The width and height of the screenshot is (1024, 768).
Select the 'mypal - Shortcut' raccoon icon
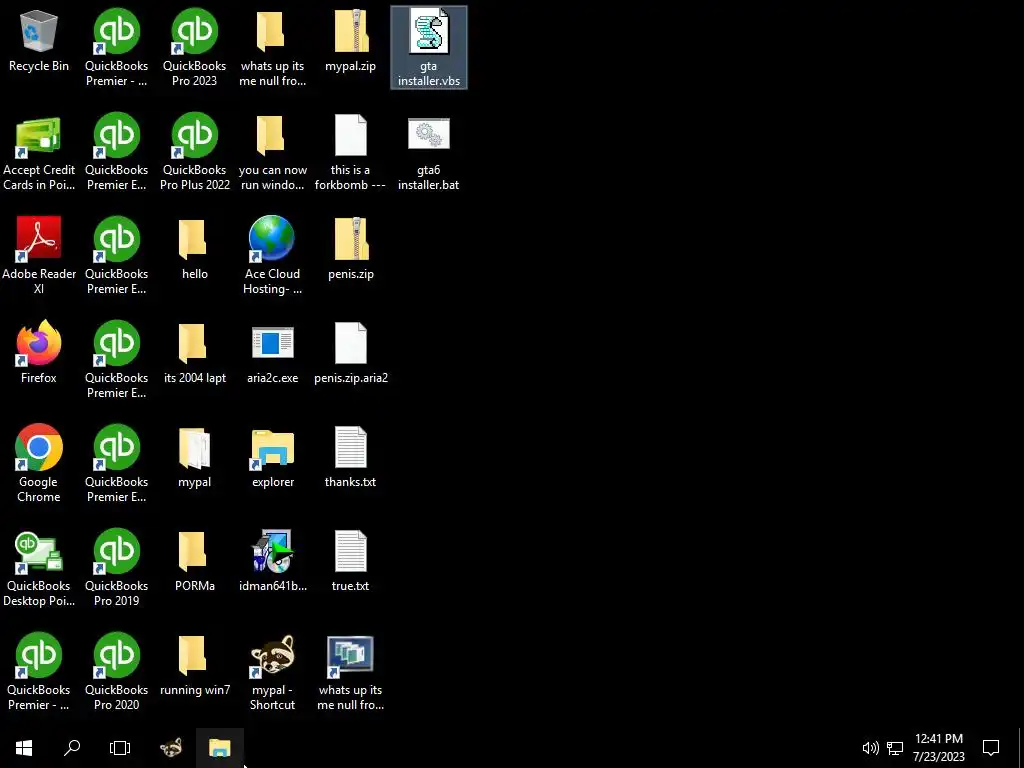click(x=272, y=672)
